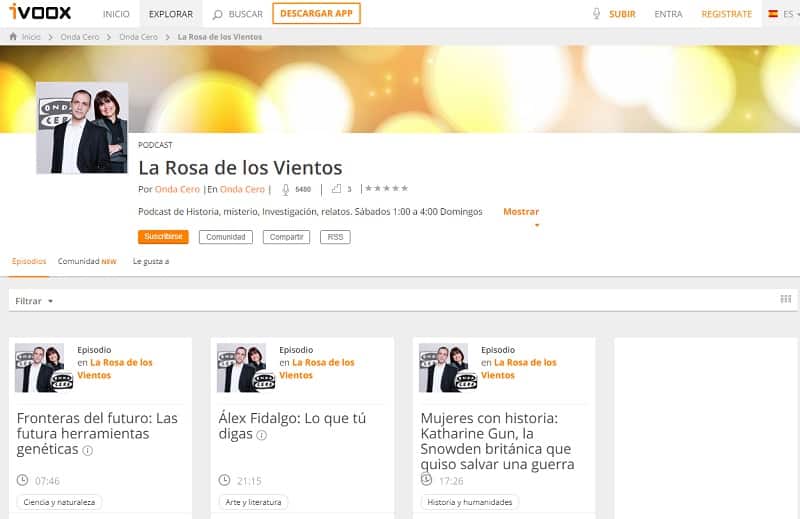Open the EXPLORAR menu item

click(x=171, y=14)
